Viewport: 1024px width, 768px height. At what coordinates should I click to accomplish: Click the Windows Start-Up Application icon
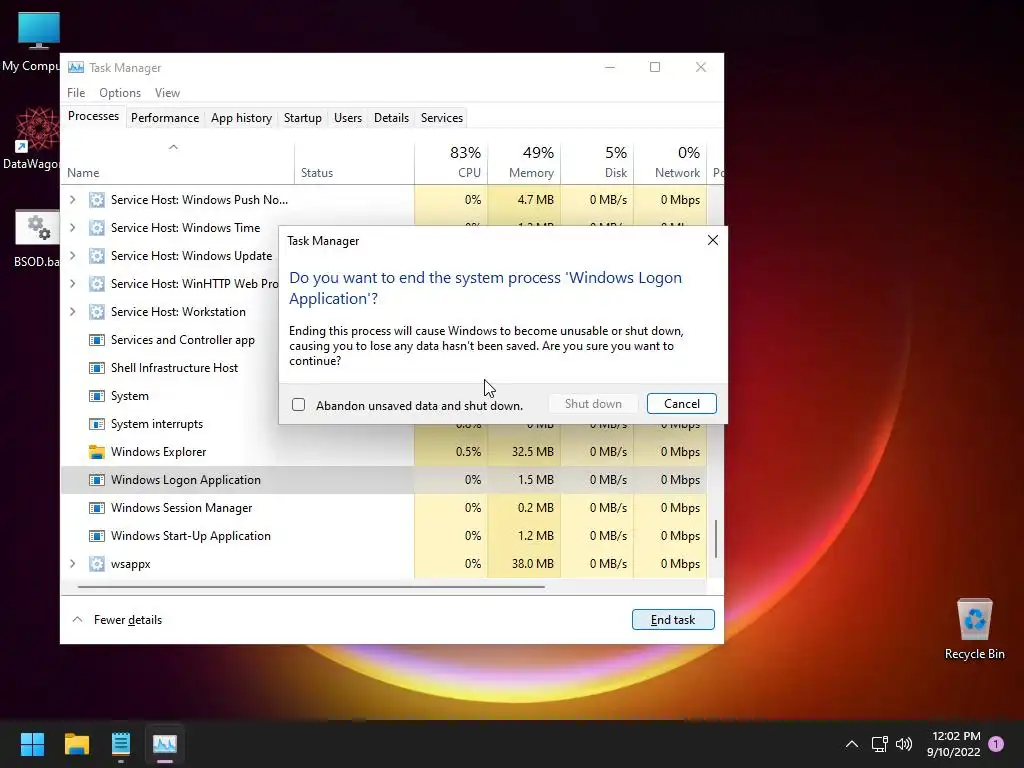(x=97, y=536)
